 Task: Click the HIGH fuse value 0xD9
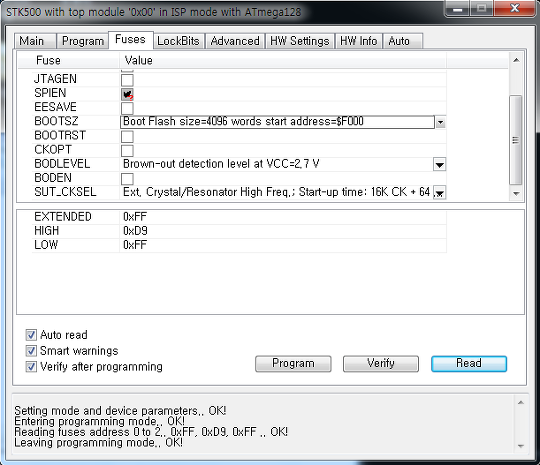point(135,231)
